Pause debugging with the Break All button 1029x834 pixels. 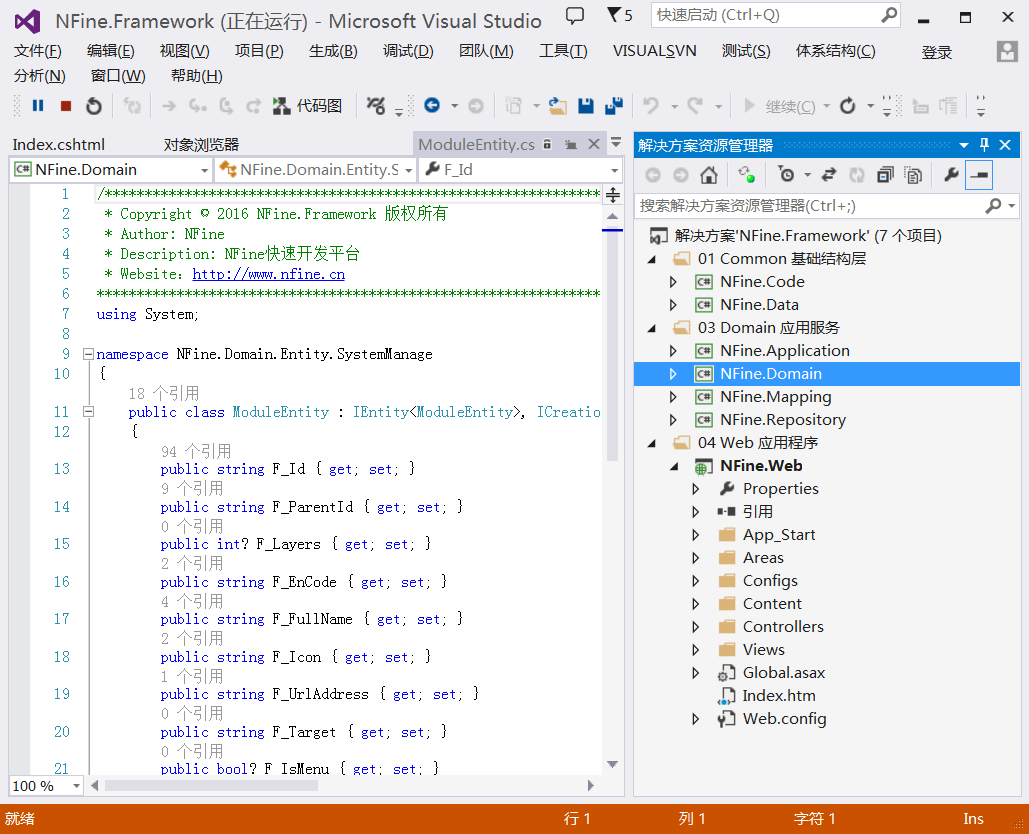(x=38, y=106)
